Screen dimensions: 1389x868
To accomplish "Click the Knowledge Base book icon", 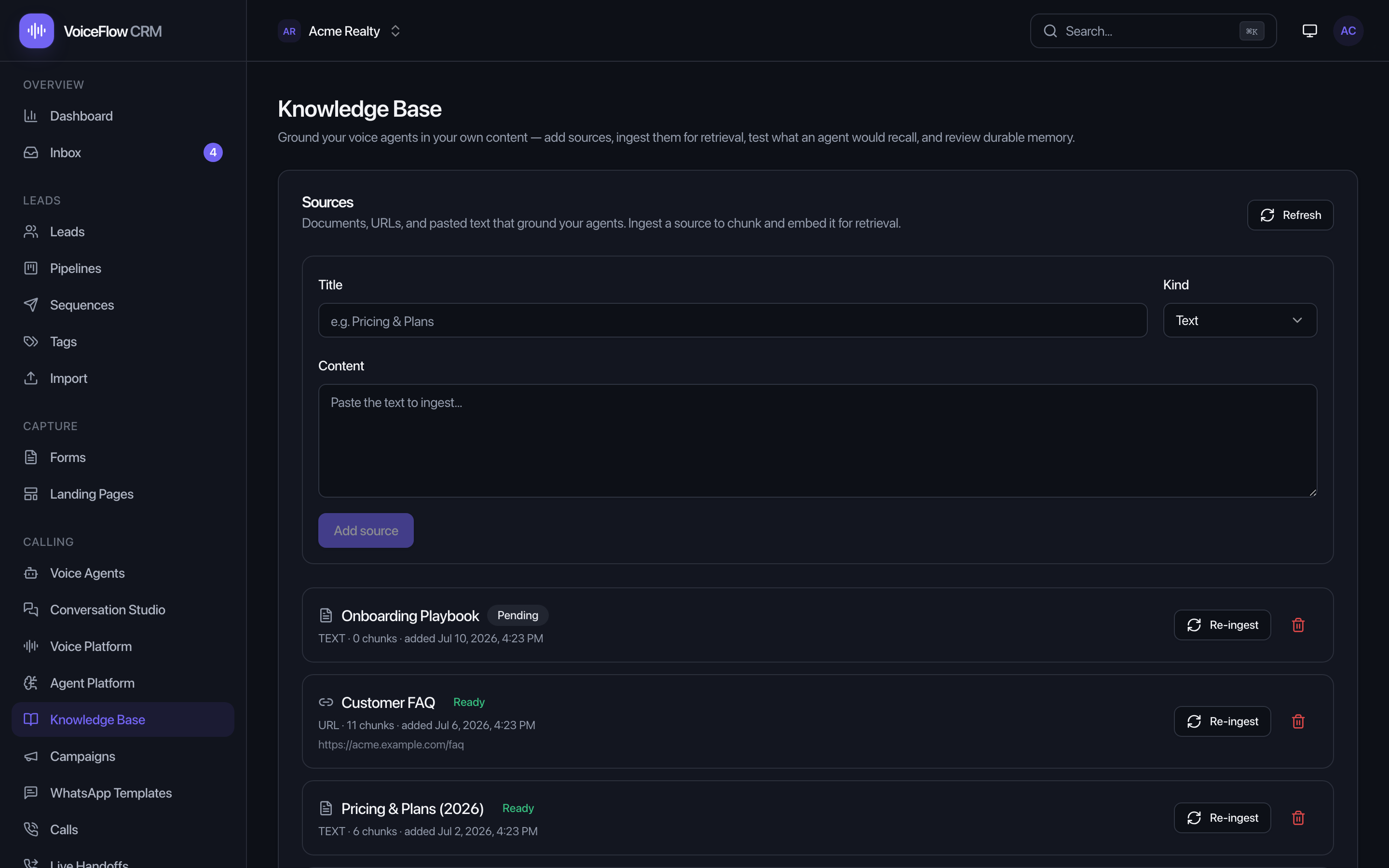I will coord(31,720).
